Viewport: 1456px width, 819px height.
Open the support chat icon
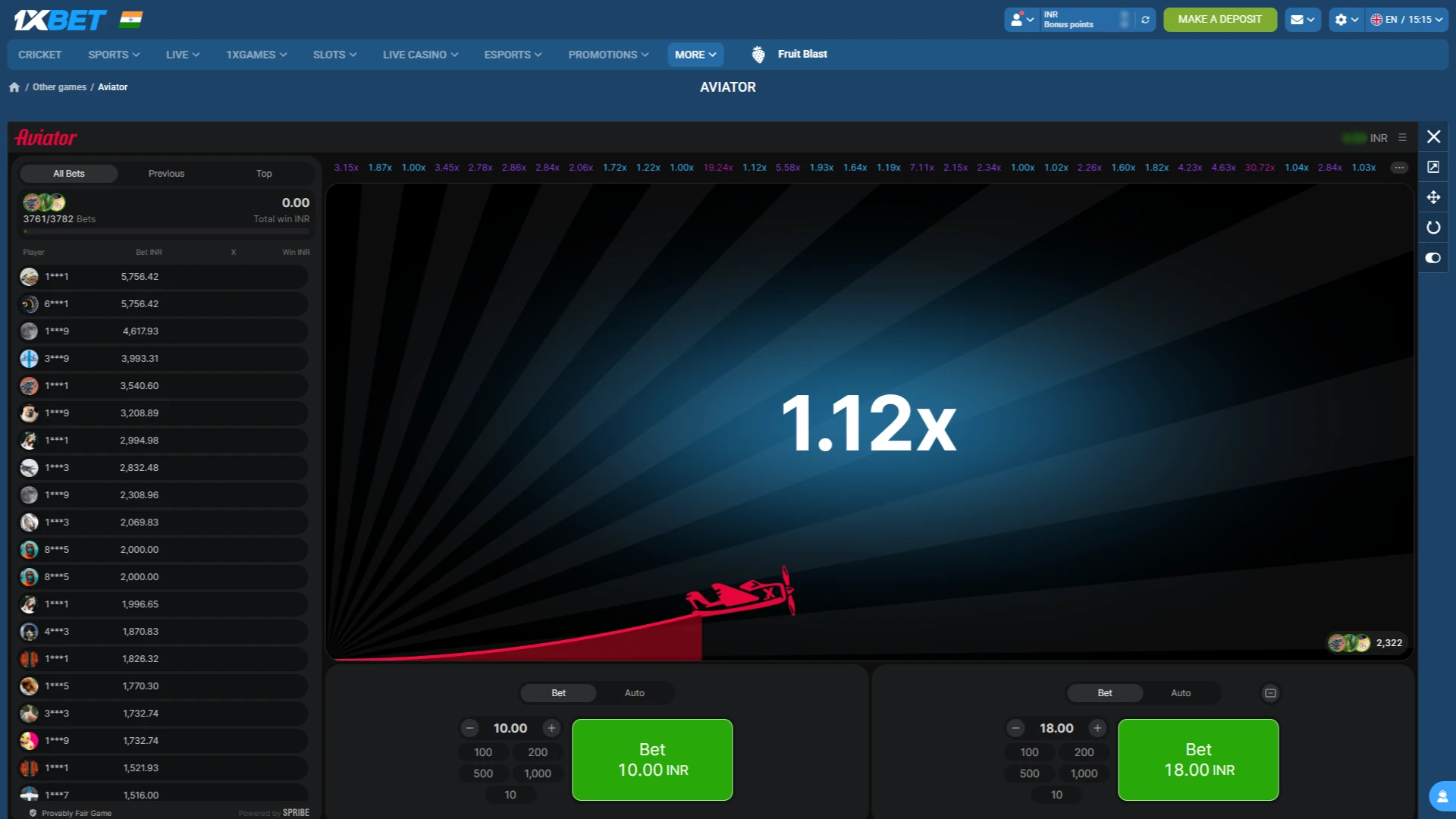click(x=1442, y=797)
